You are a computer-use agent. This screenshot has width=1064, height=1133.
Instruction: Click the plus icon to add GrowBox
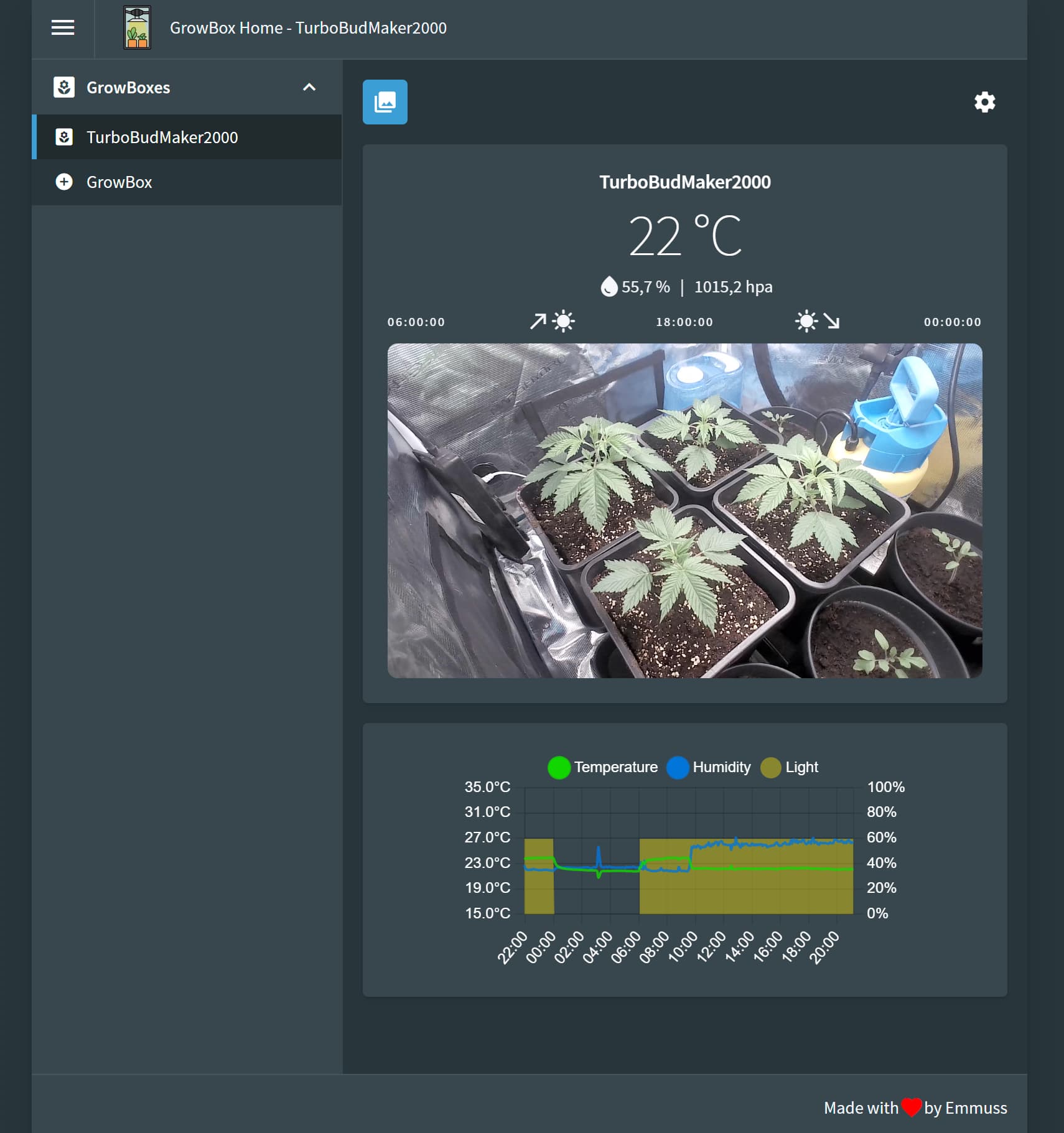pos(64,182)
